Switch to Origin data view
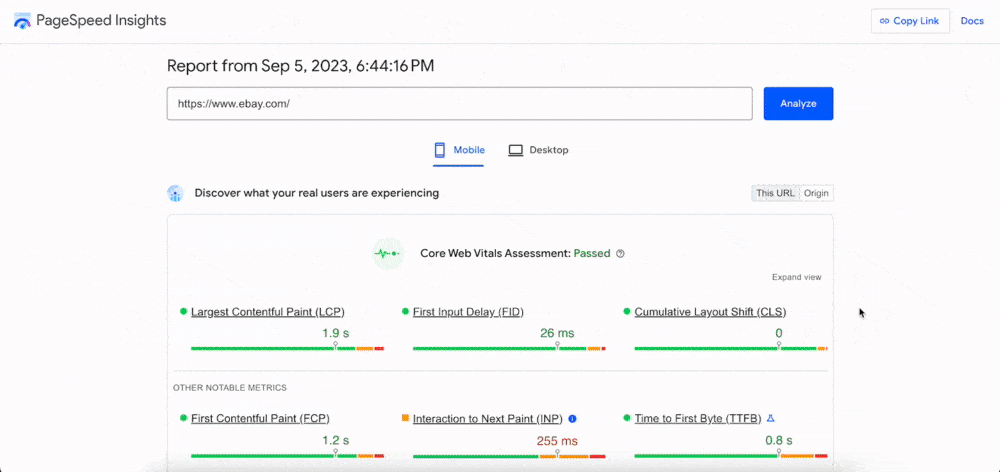 tap(816, 193)
